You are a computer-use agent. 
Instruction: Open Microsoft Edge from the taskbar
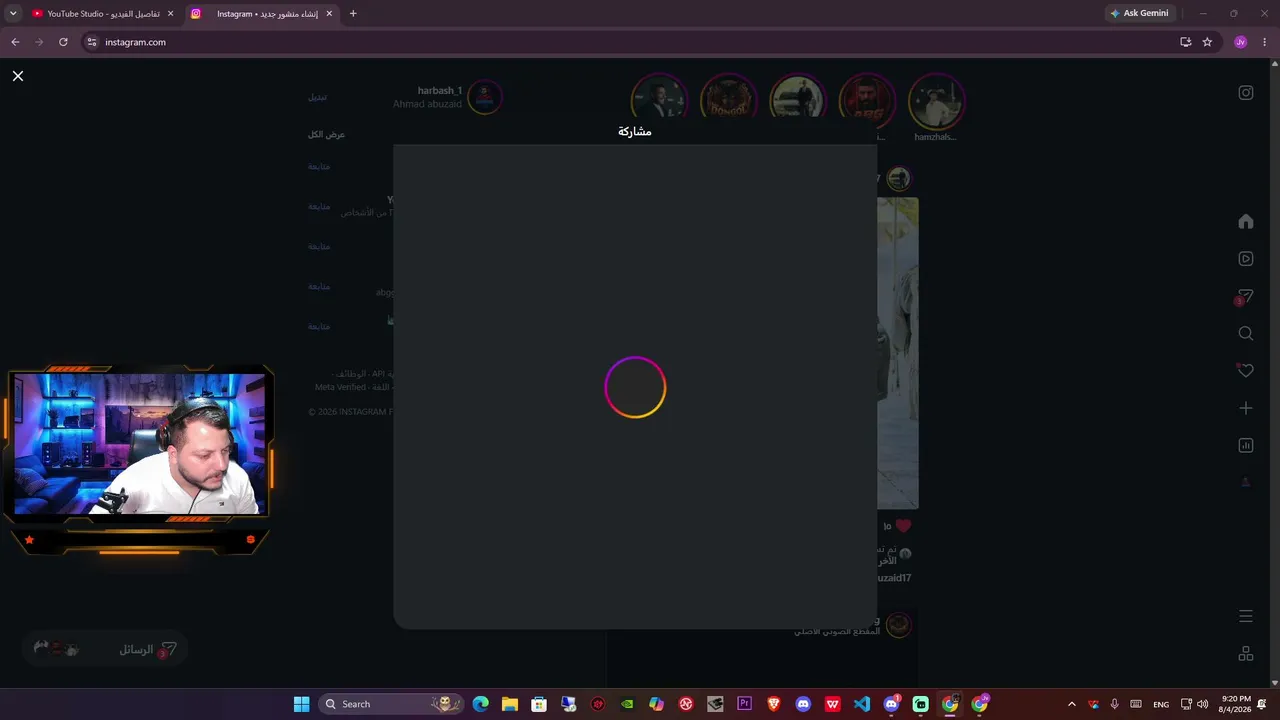[481, 704]
